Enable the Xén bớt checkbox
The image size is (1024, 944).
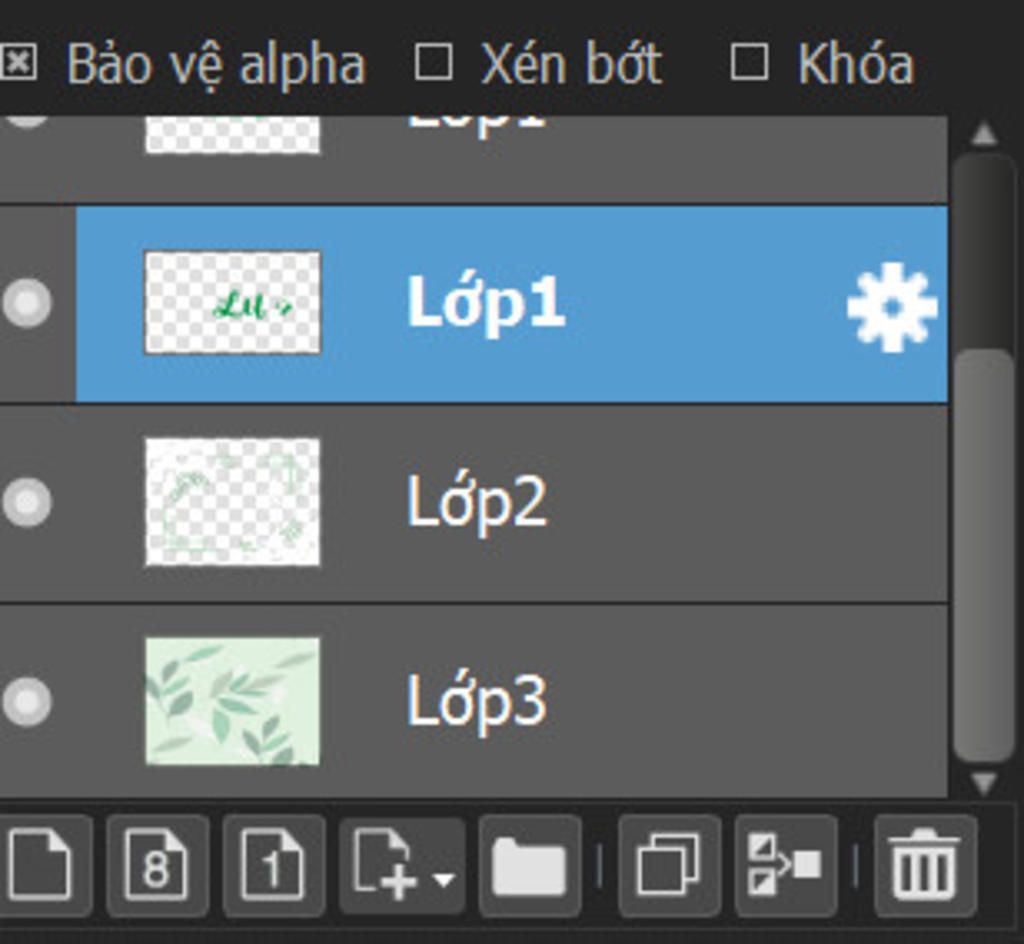click(434, 63)
